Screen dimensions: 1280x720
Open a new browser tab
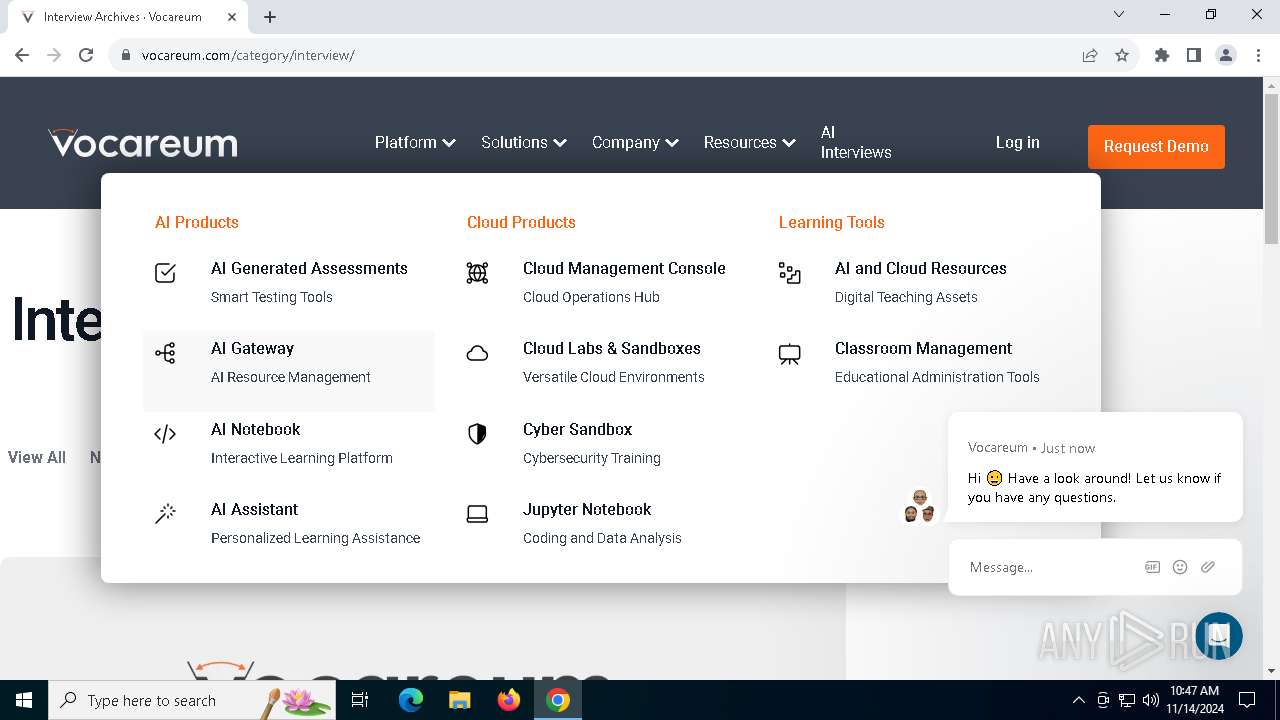270,16
